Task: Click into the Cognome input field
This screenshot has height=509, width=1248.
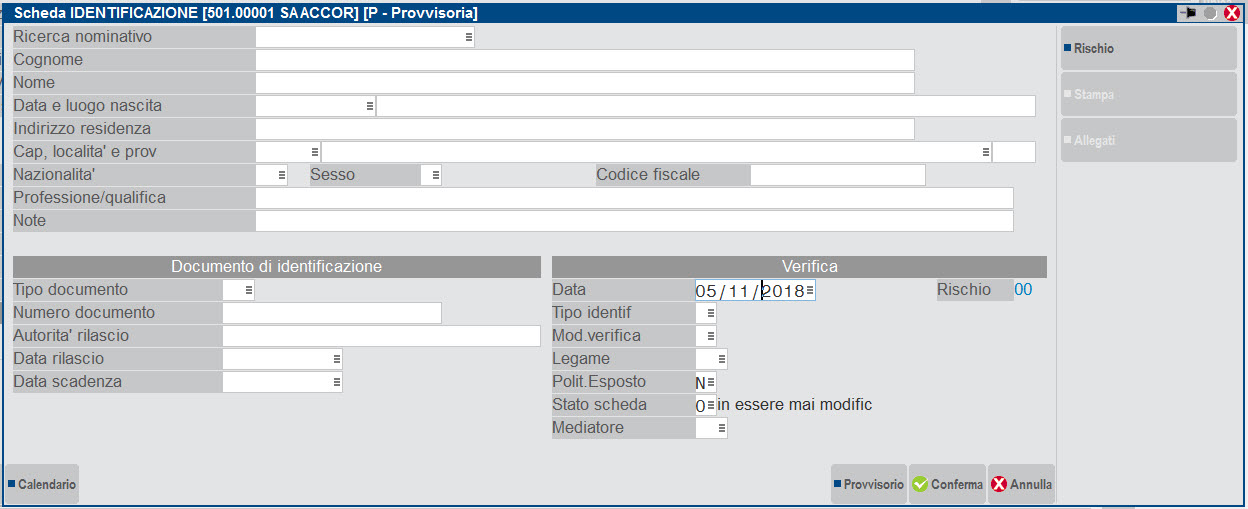Action: pos(584,60)
